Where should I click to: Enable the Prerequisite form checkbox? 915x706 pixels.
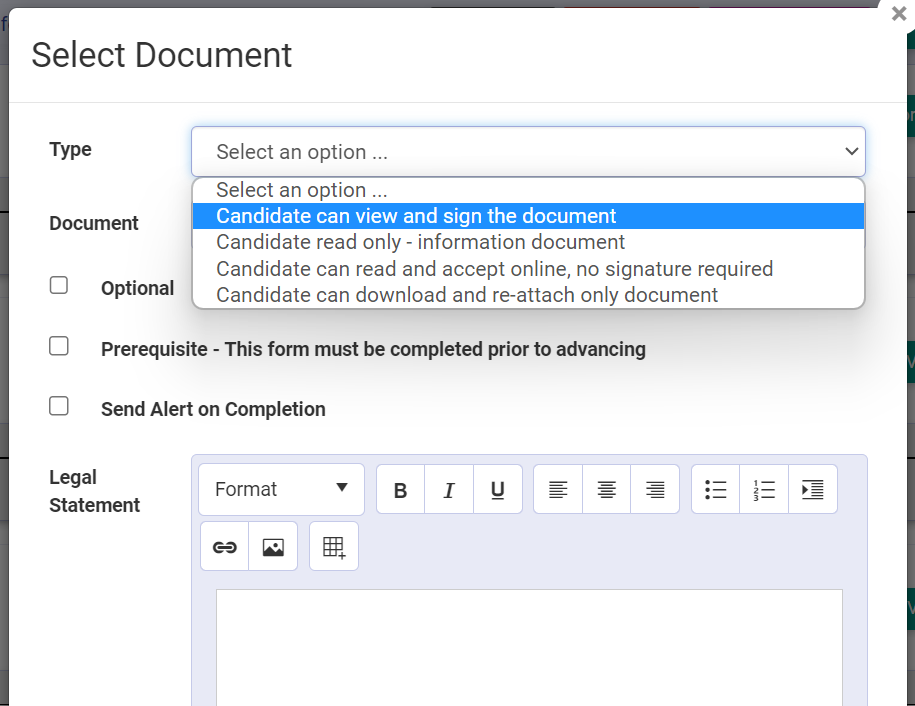(59, 346)
